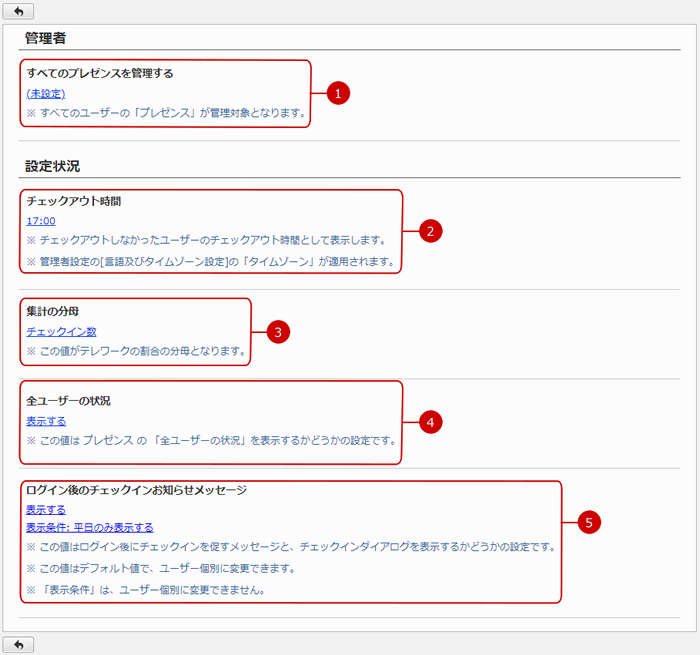Click the チェックアウト時間 label

click(74, 201)
